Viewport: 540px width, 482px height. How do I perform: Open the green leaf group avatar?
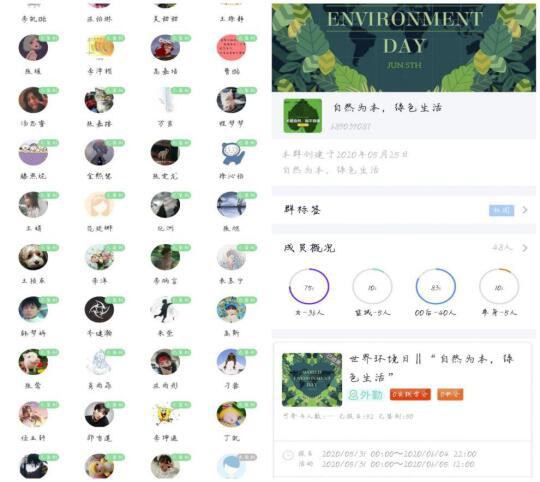click(x=303, y=116)
